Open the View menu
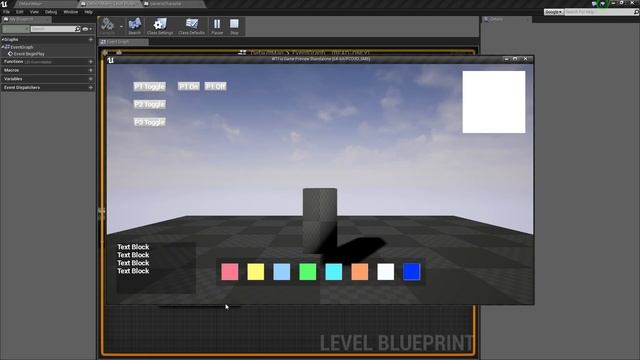Screen dimensions: 640x360 click(x=34, y=12)
